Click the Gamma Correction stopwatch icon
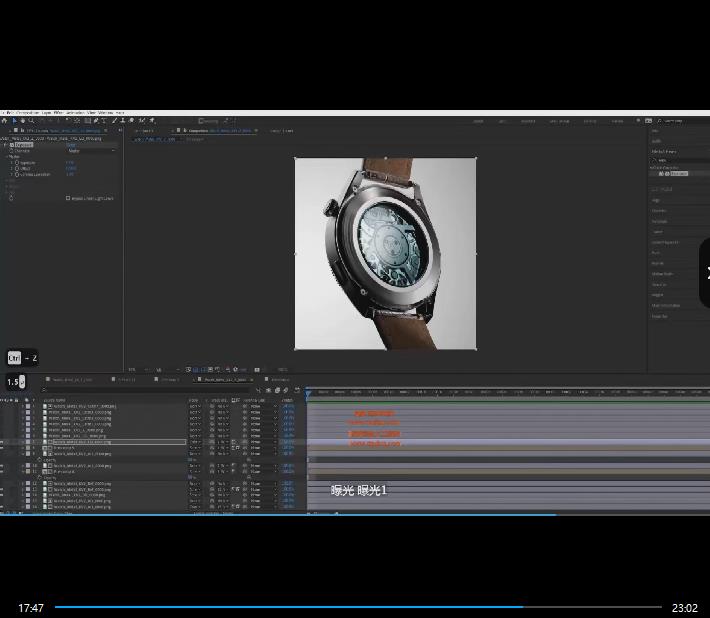The width and height of the screenshot is (710, 618). tap(17, 174)
